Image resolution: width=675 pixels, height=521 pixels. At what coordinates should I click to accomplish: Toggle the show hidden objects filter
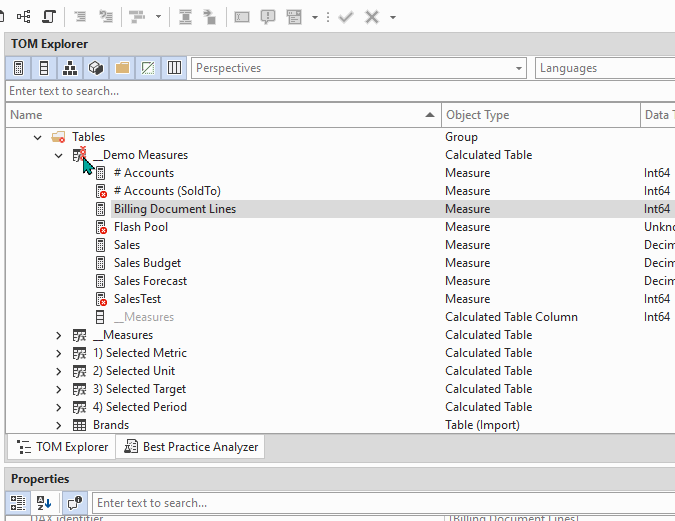point(148,68)
